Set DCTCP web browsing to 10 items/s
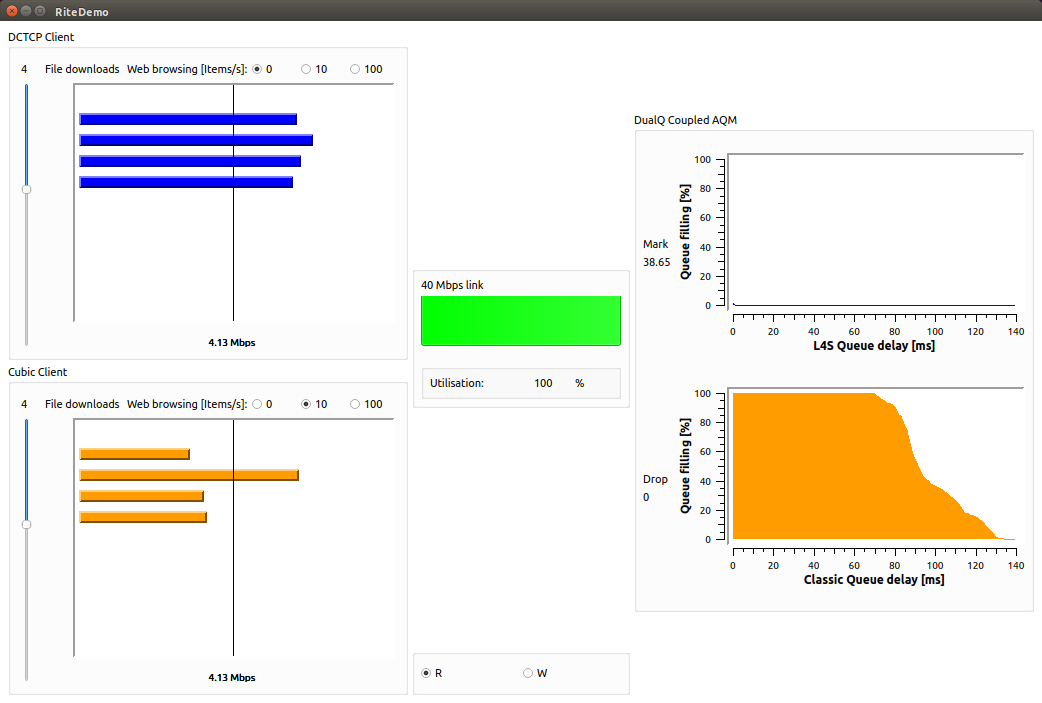This screenshot has height=703, width=1042. [x=306, y=69]
